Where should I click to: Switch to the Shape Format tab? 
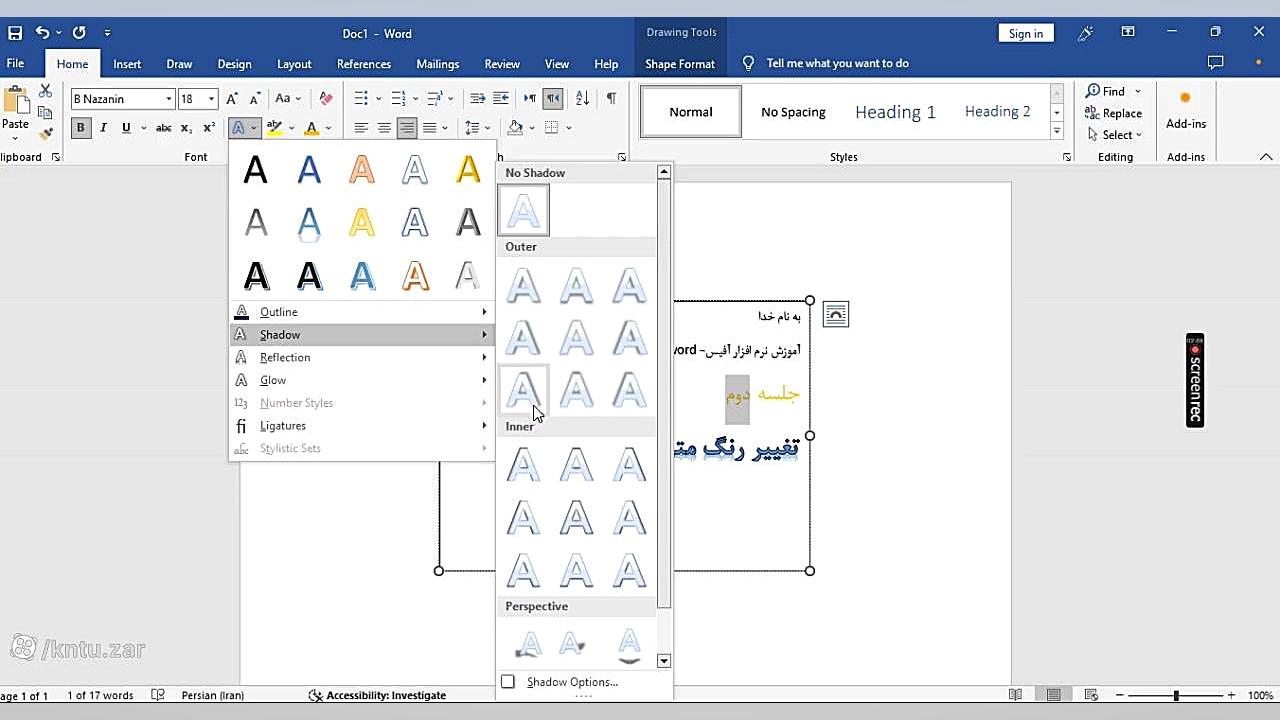point(680,63)
